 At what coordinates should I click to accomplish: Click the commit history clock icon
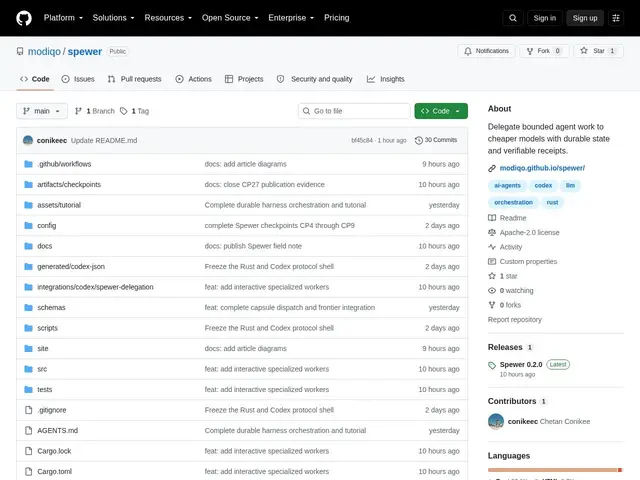418,140
